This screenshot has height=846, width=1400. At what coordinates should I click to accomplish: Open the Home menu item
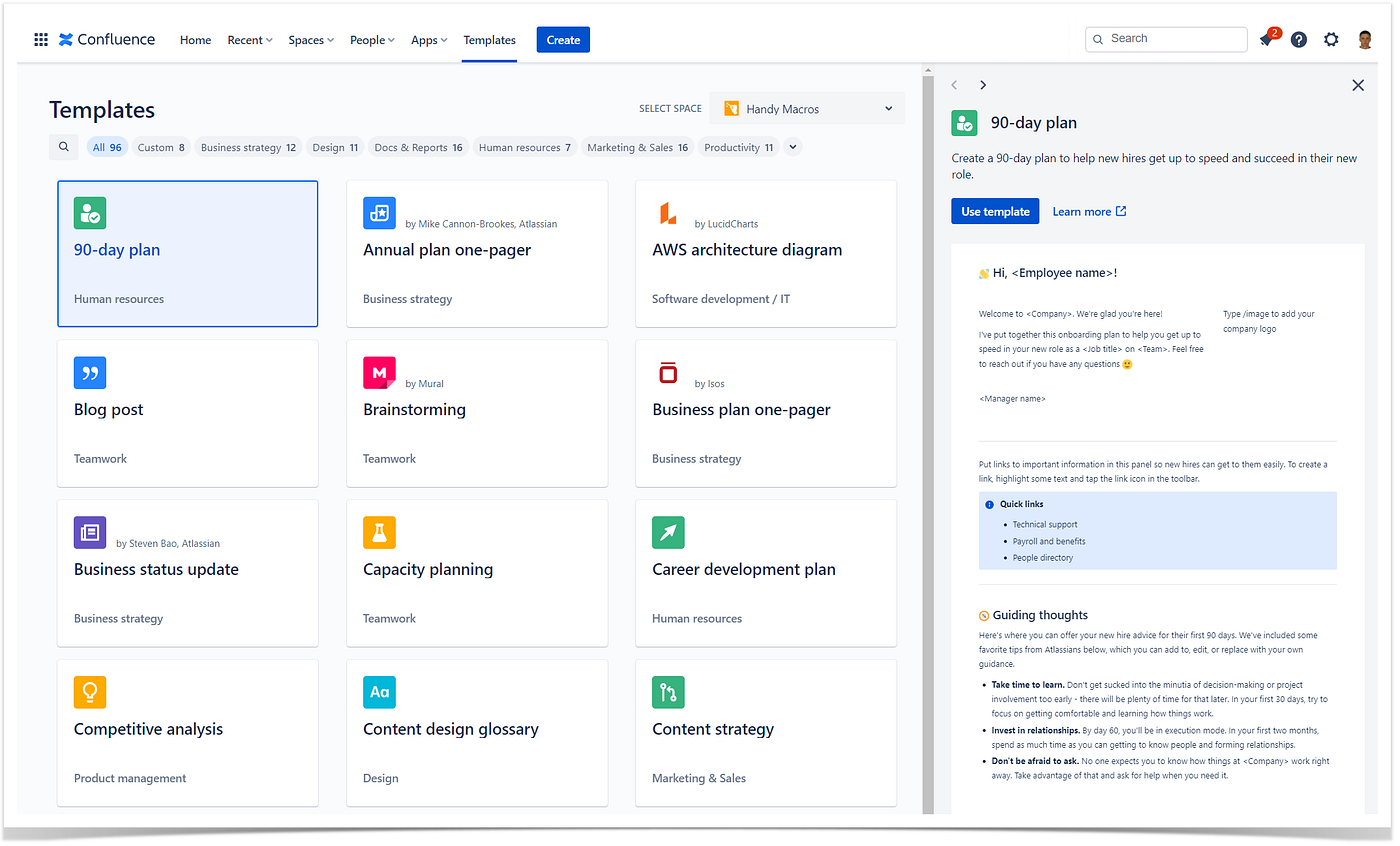coord(195,40)
